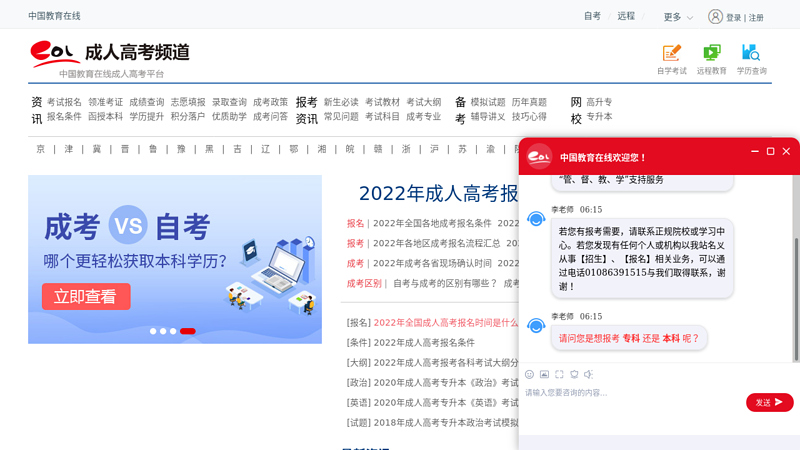Screen dimensions: 800x450
Task: Open the 报名条件 navigation item
Action: pyautogui.click(x=64, y=116)
